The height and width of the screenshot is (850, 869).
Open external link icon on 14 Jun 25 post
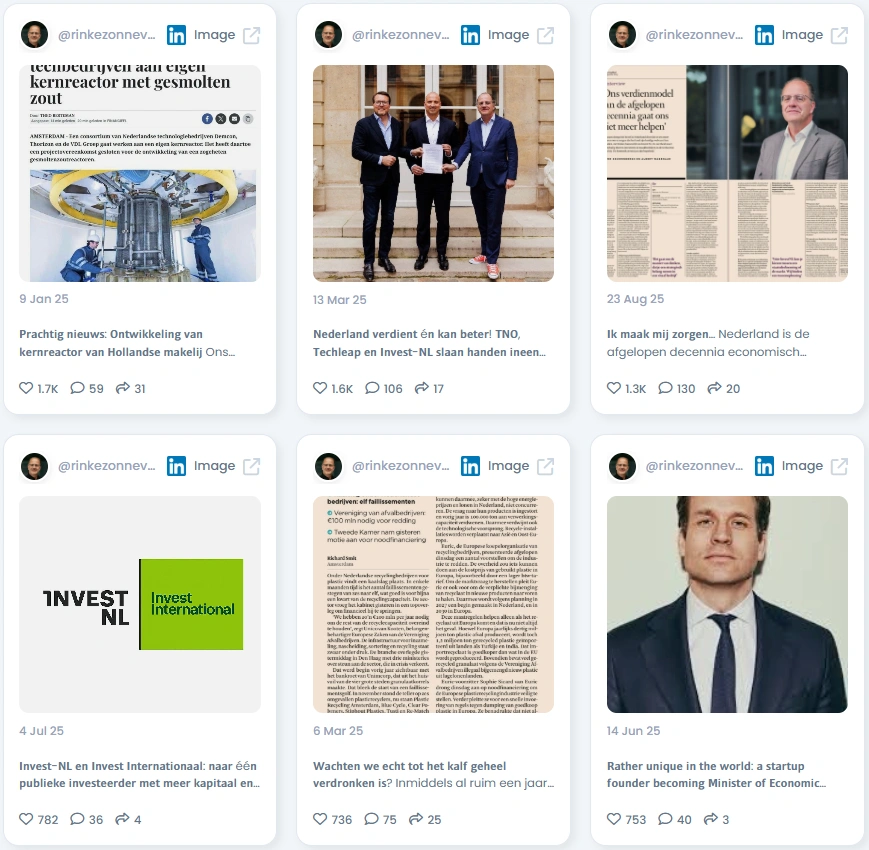click(839, 466)
